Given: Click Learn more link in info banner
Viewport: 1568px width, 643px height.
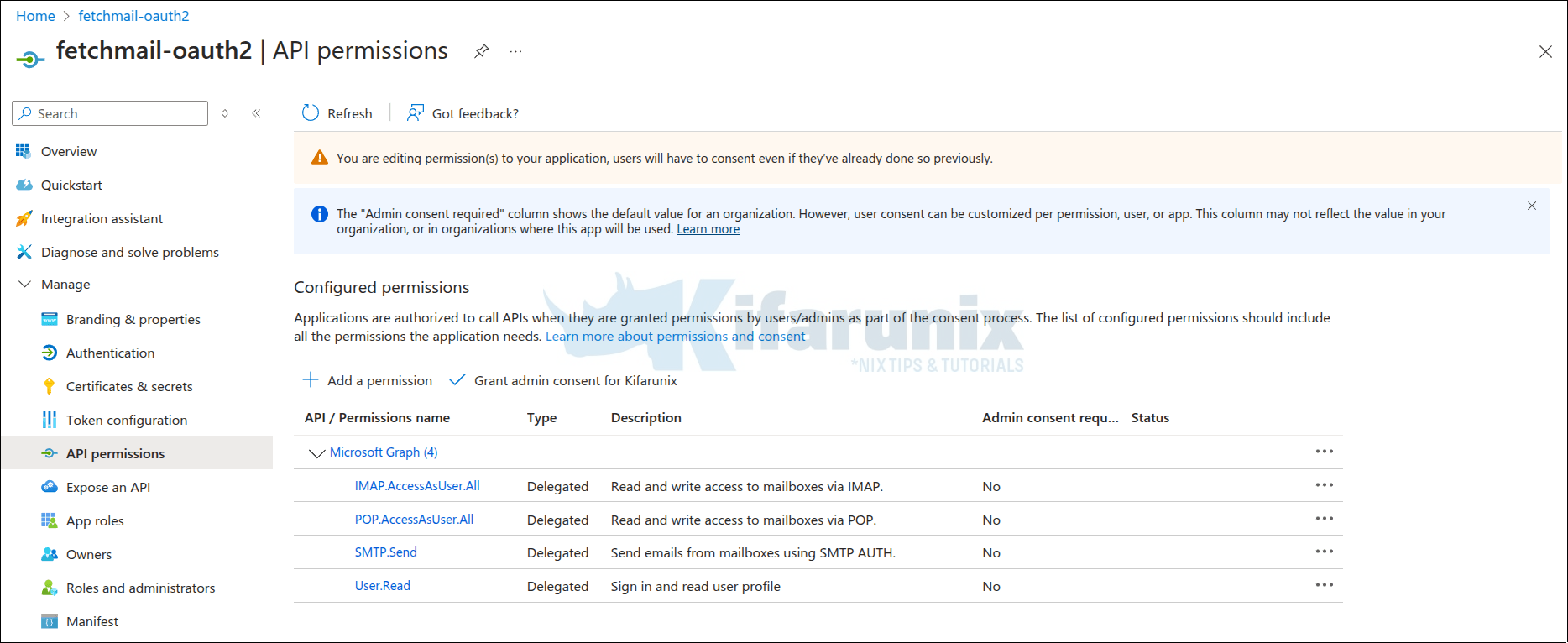Looking at the screenshot, I should (708, 229).
